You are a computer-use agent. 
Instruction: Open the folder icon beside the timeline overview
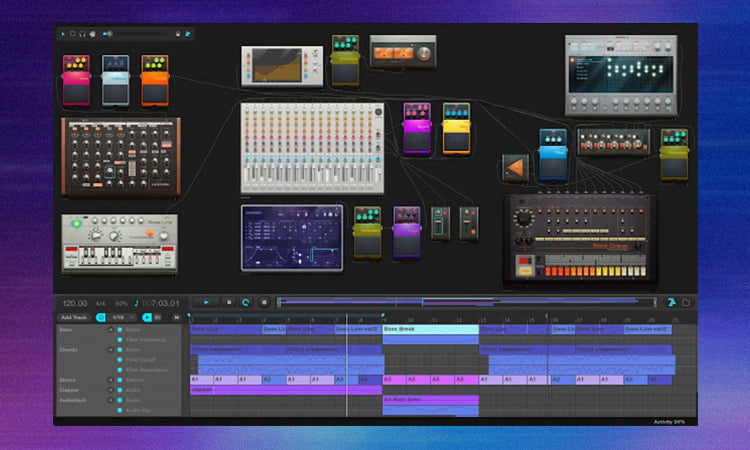[686, 302]
